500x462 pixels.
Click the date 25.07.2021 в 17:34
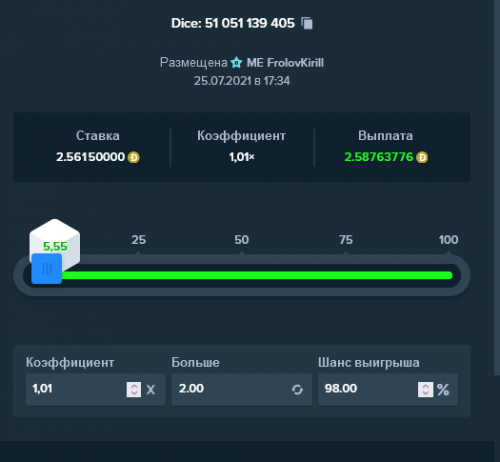242,81
